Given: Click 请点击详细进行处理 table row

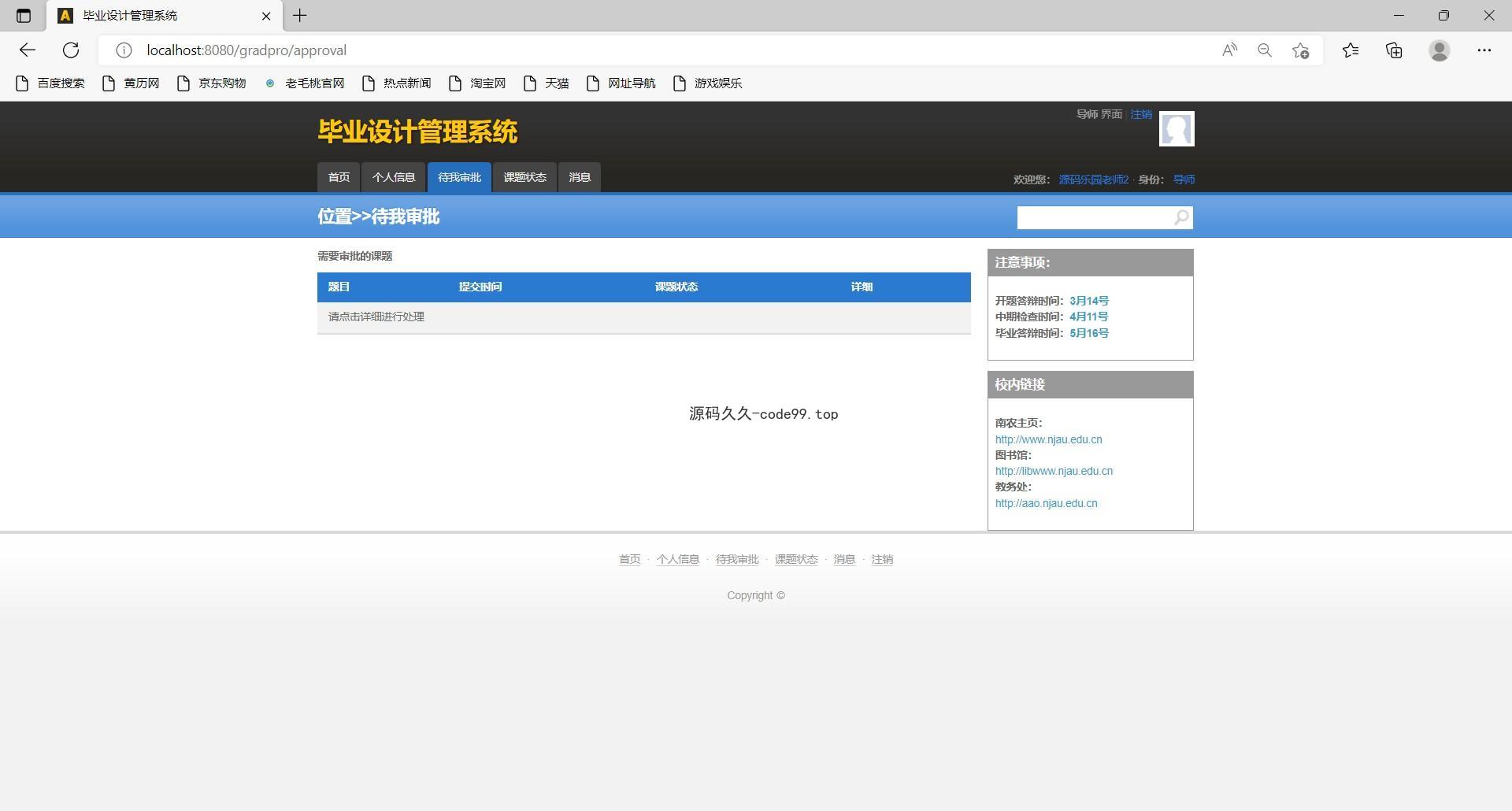Looking at the screenshot, I should [x=643, y=317].
